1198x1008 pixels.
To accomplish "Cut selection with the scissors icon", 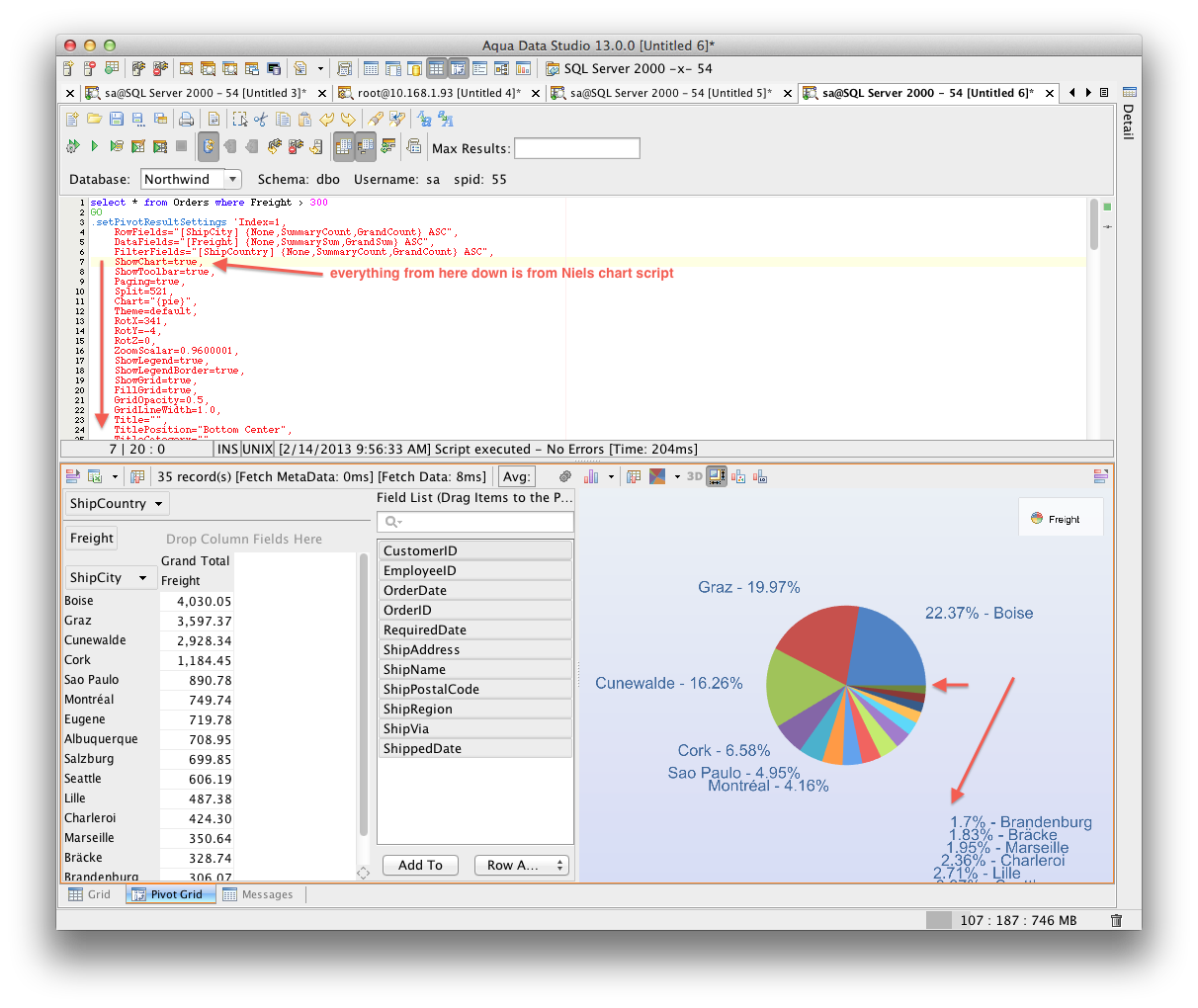I will (x=261, y=120).
